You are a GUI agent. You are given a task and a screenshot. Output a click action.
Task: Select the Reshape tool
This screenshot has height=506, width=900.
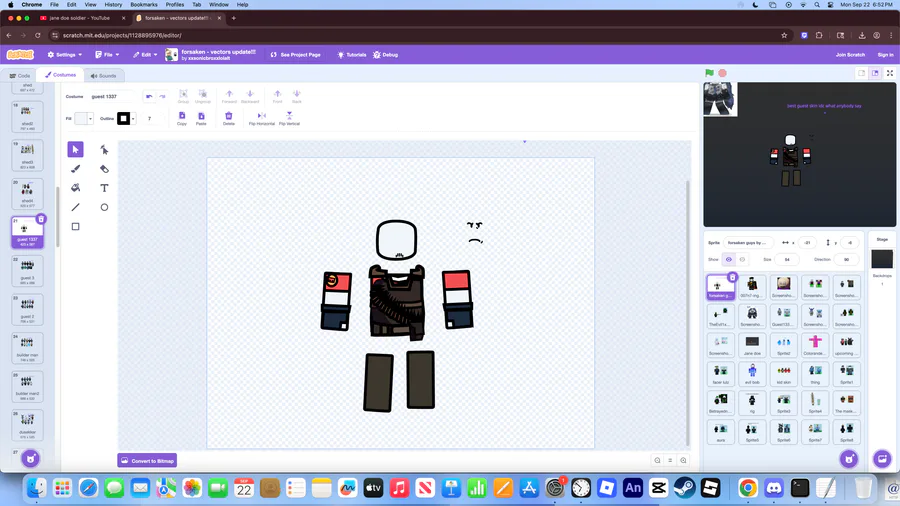point(104,149)
